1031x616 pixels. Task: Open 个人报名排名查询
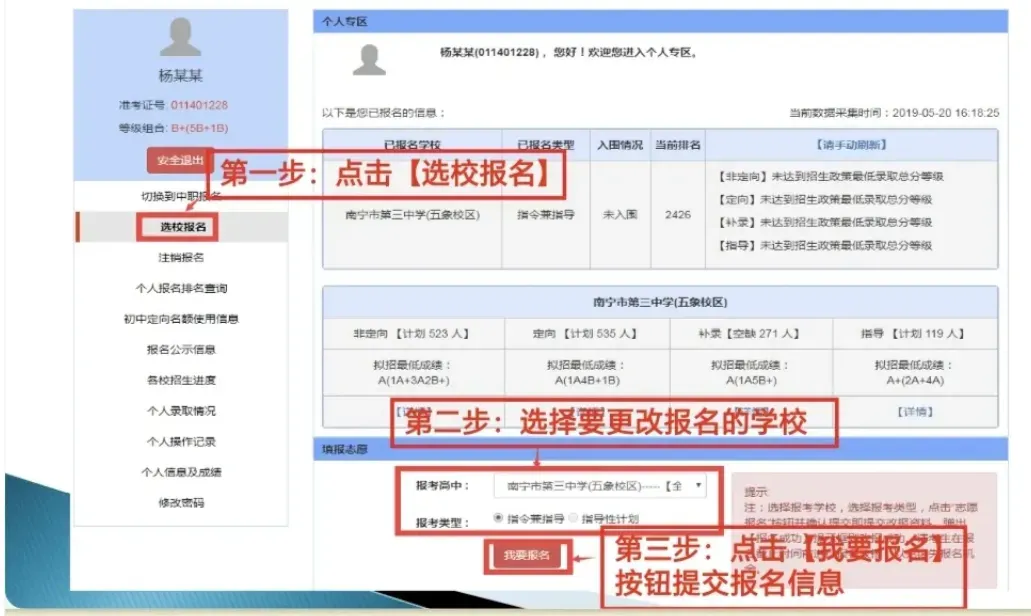pos(181,288)
